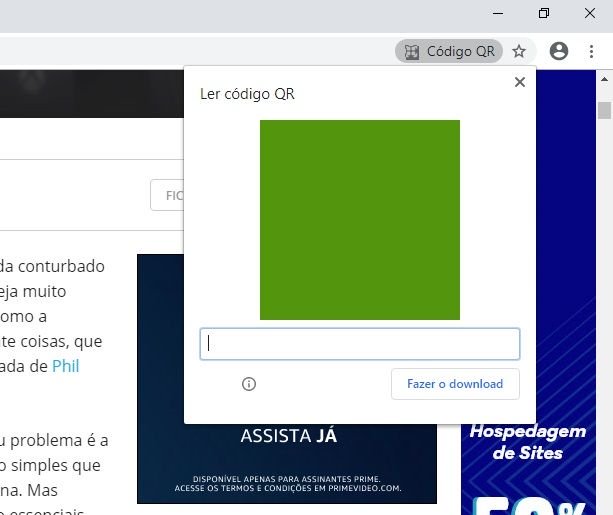The image size is (613, 515).
Task: Close the Chrome window
Action: coord(590,13)
